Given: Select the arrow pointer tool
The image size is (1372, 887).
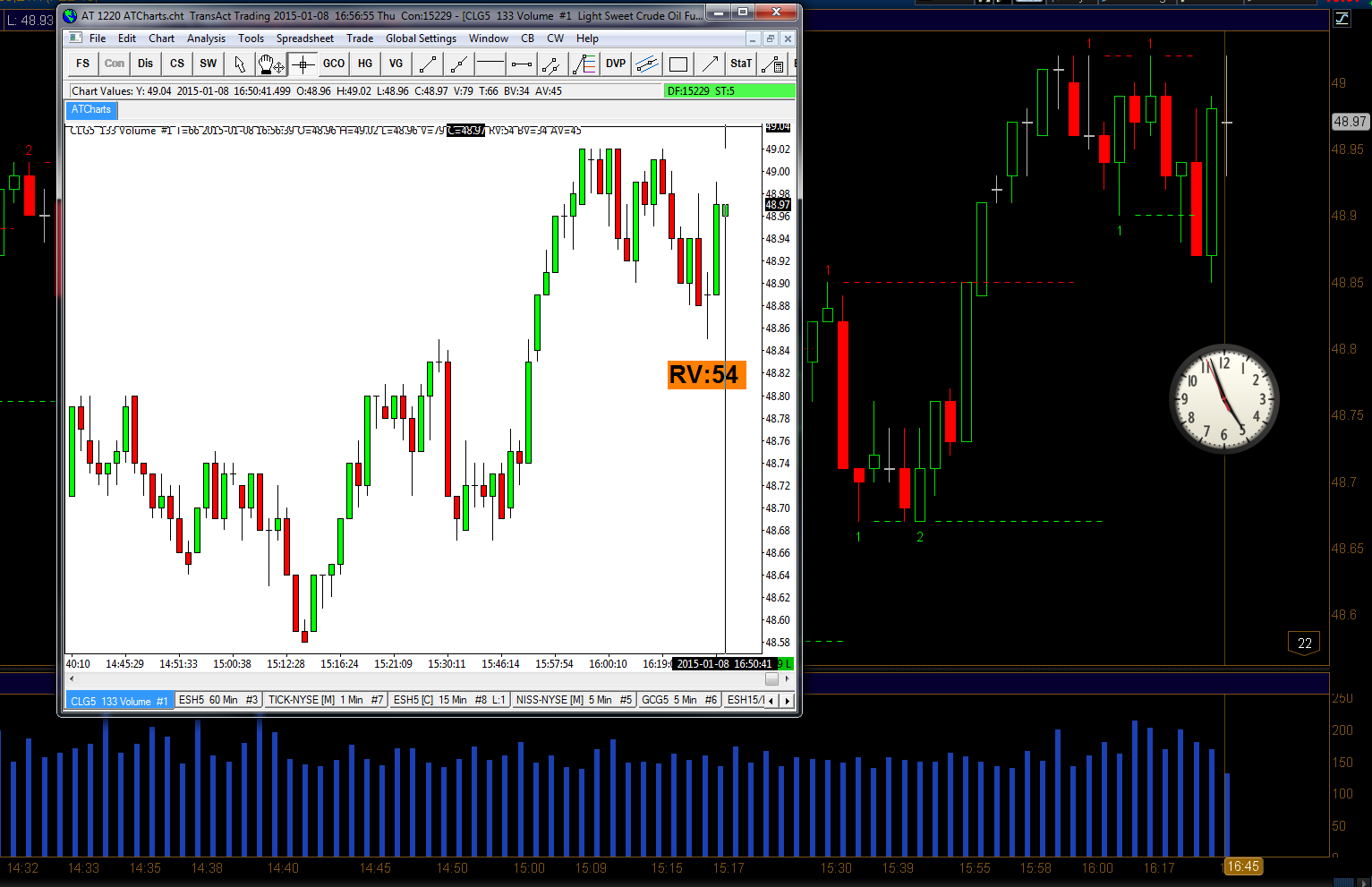Looking at the screenshot, I should (240, 64).
